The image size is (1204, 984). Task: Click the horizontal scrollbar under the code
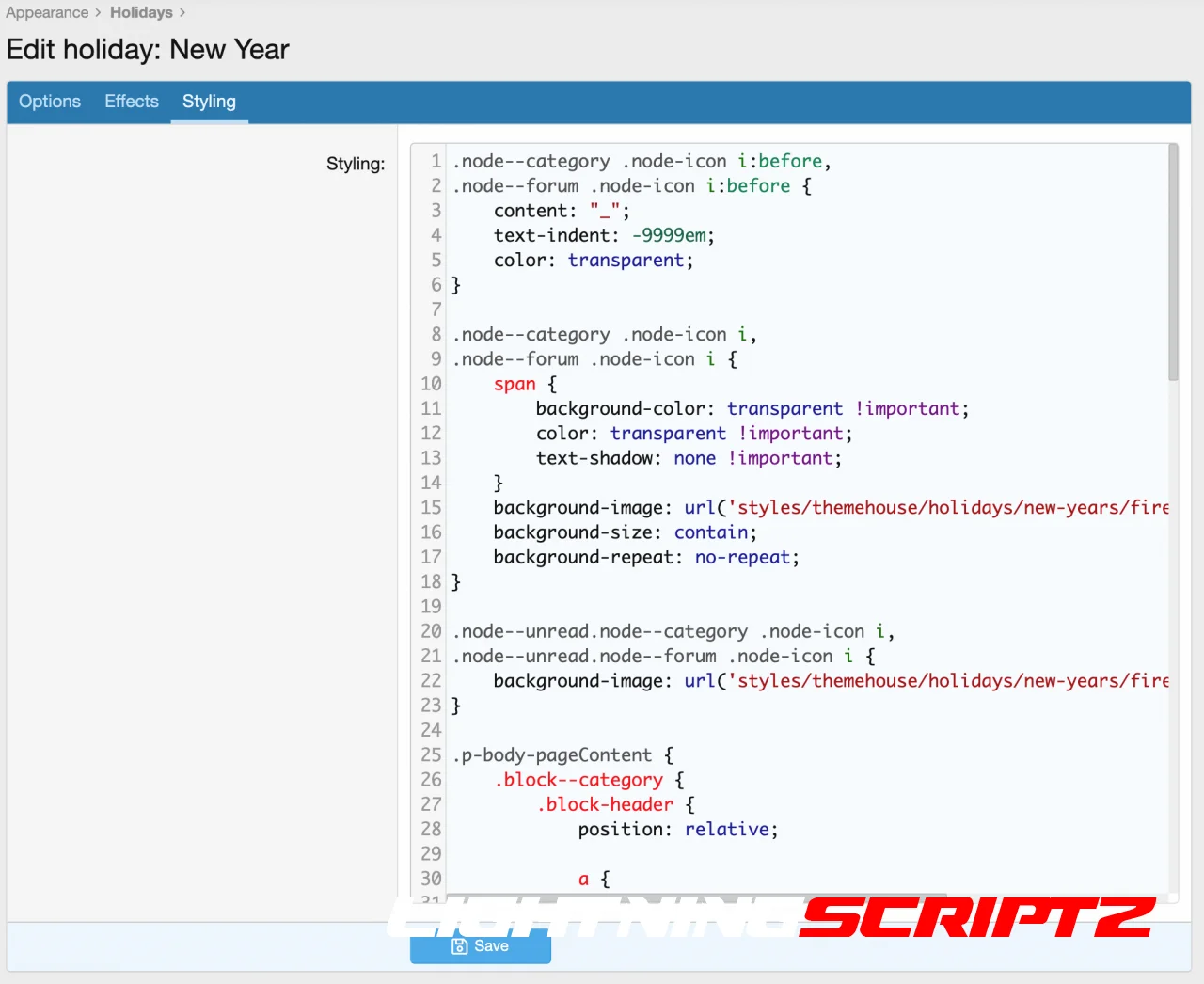point(696,897)
